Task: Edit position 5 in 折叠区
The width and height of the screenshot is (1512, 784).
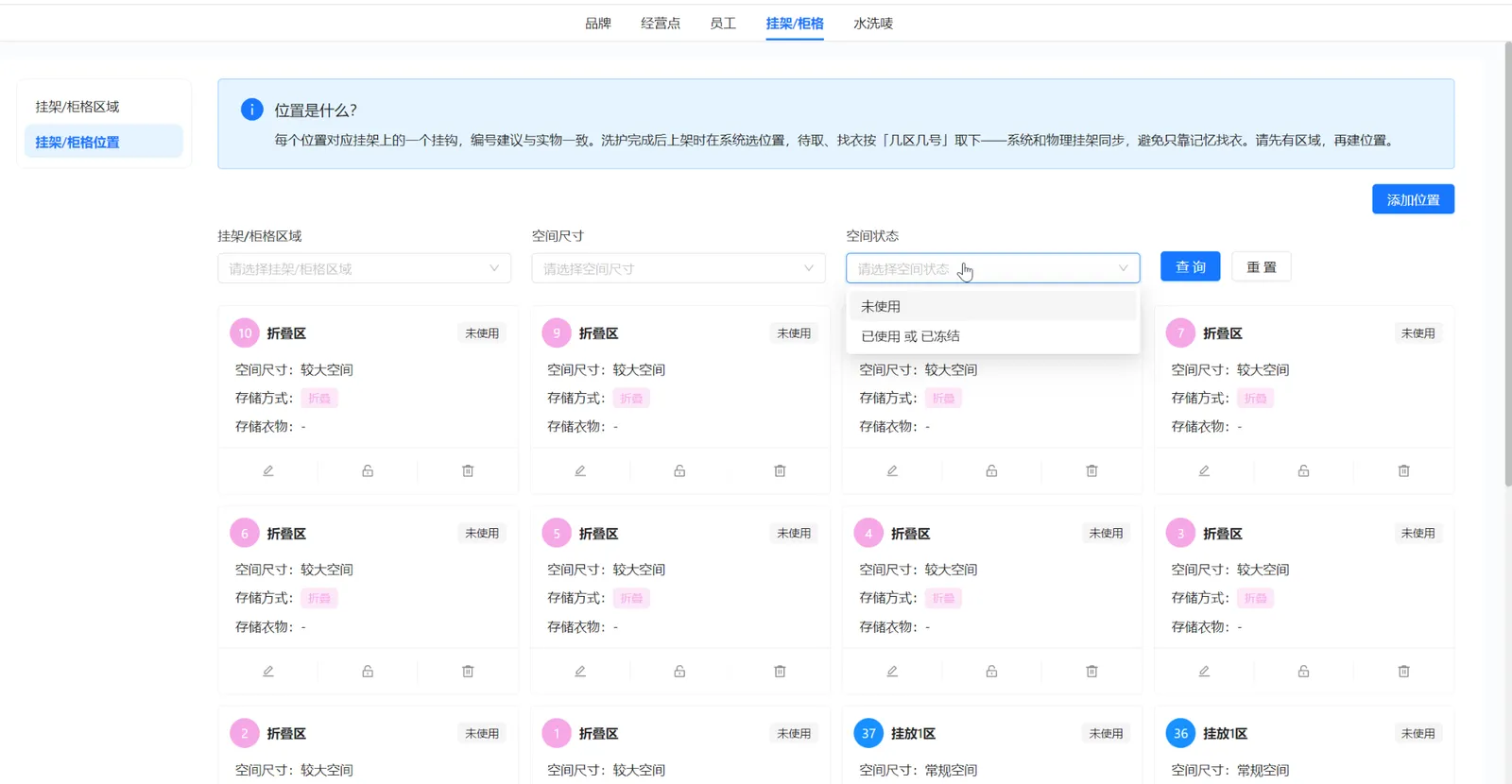Action: pyautogui.click(x=580, y=671)
